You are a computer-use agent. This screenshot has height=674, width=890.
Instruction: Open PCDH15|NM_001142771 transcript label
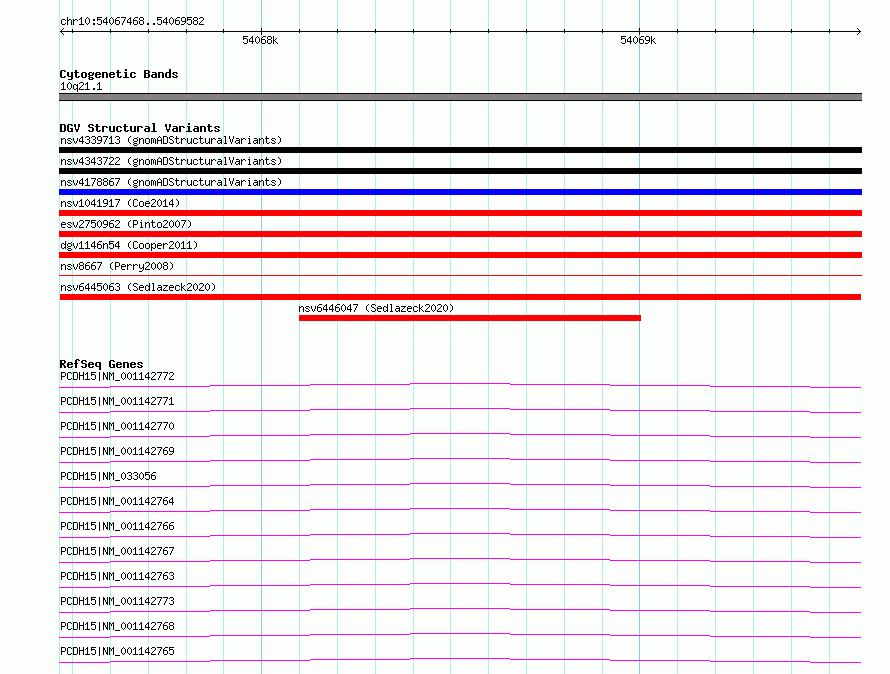click(x=117, y=401)
